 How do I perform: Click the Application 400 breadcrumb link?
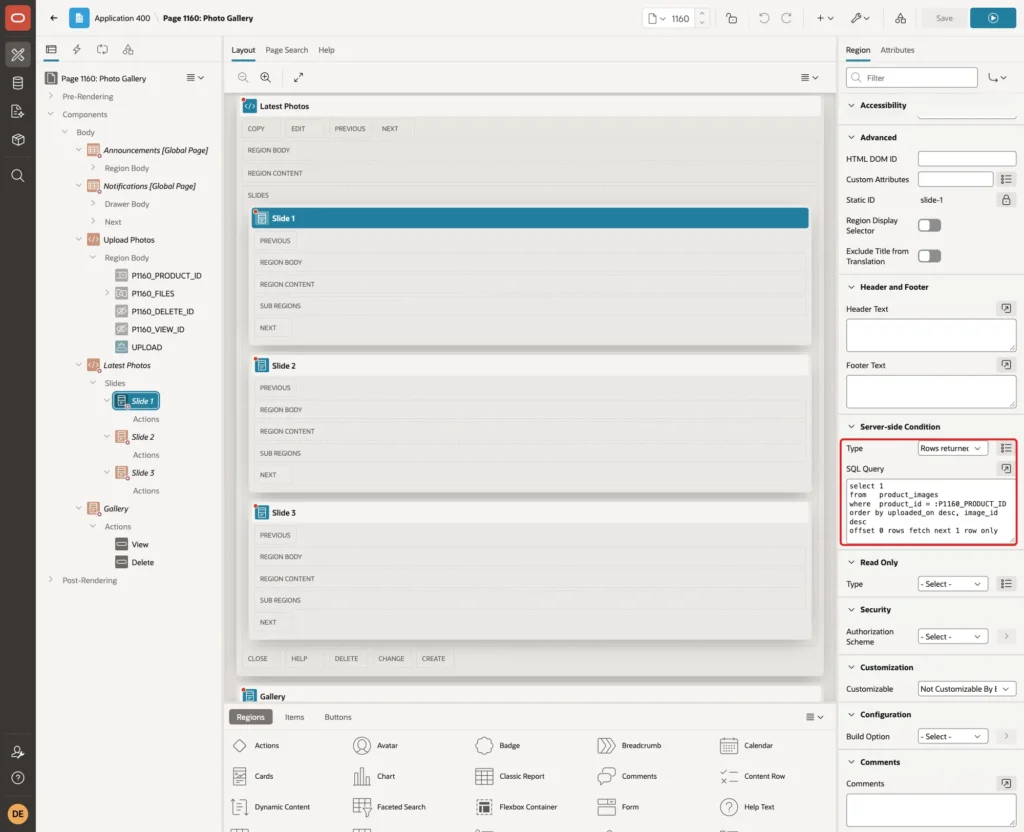pyautogui.click(x=122, y=18)
